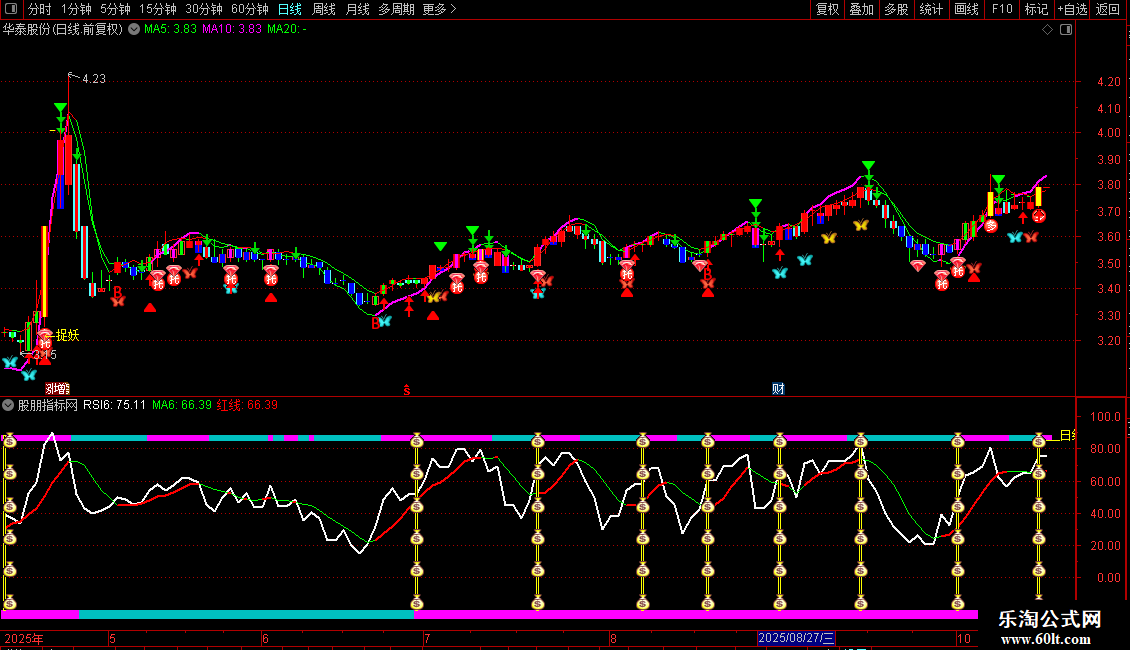Click the 4.23 high price label

tap(94, 79)
